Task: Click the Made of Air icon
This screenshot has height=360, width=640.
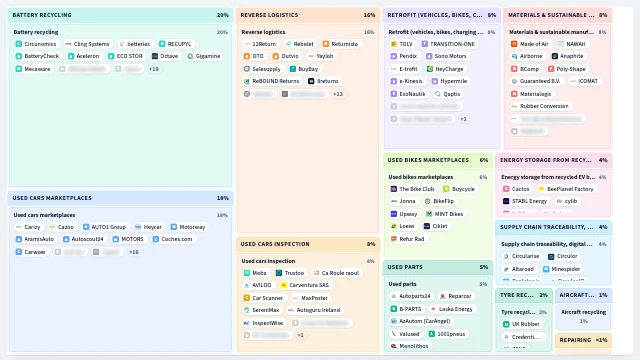Action: point(514,44)
